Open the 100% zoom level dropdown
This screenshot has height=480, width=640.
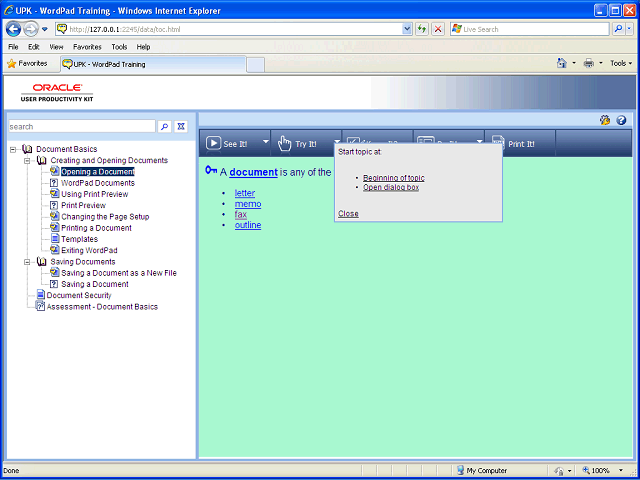[x=621, y=470]
